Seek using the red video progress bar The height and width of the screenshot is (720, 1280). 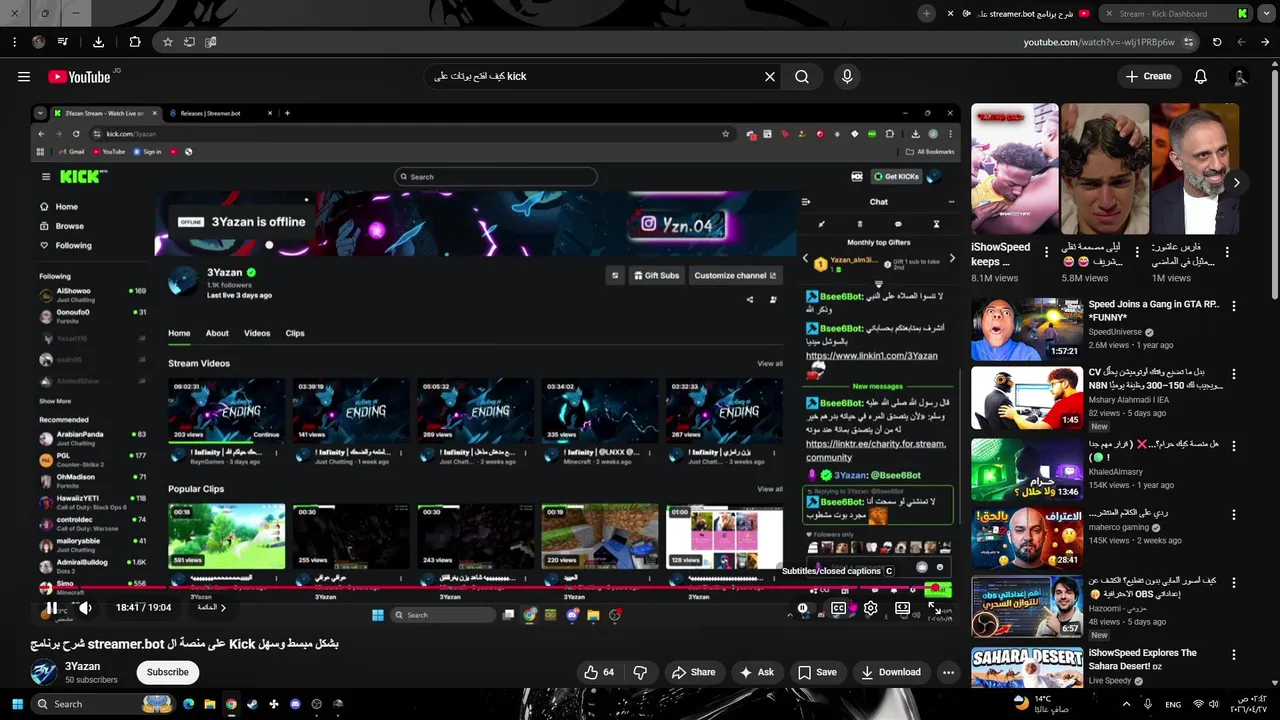point(495,587)
